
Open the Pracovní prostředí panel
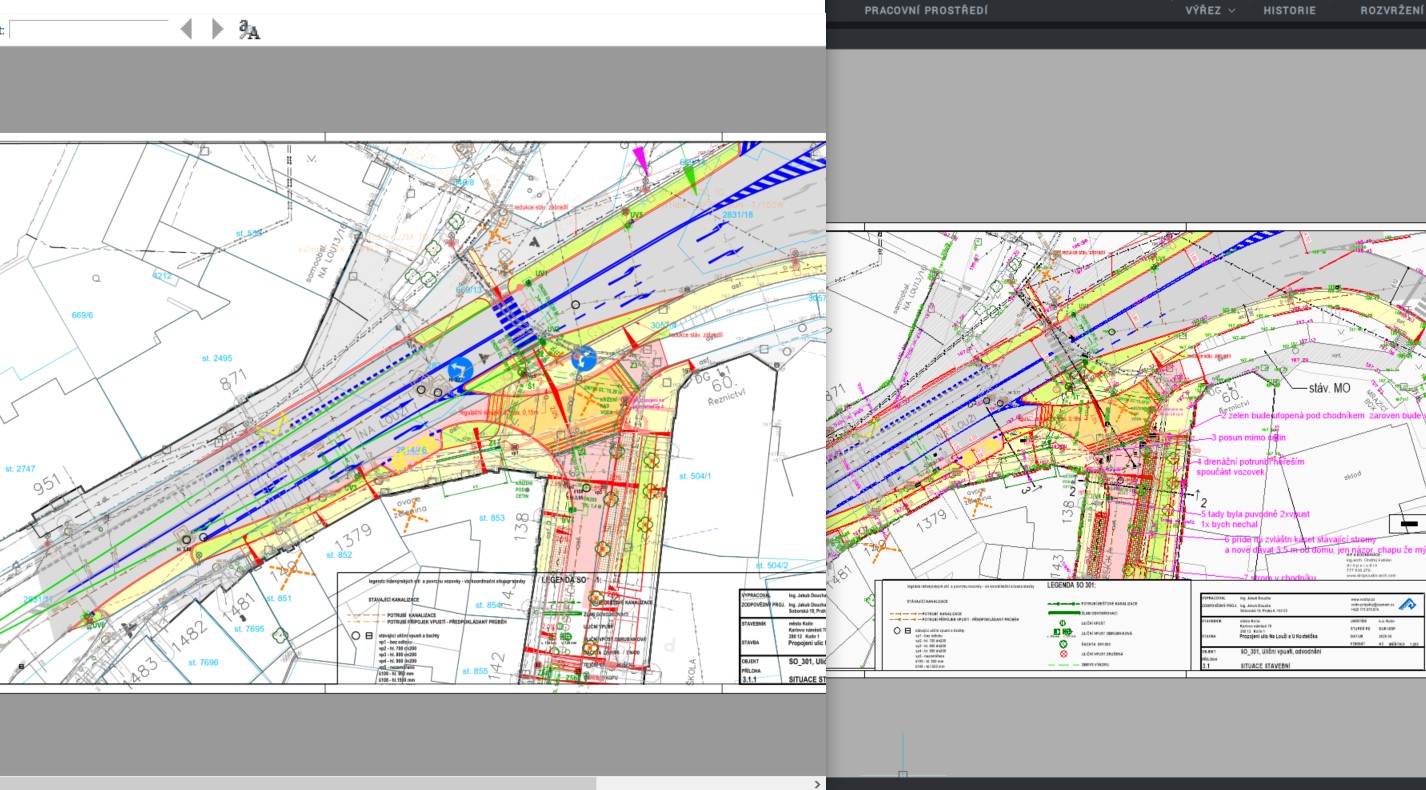[x=925, y=10]
